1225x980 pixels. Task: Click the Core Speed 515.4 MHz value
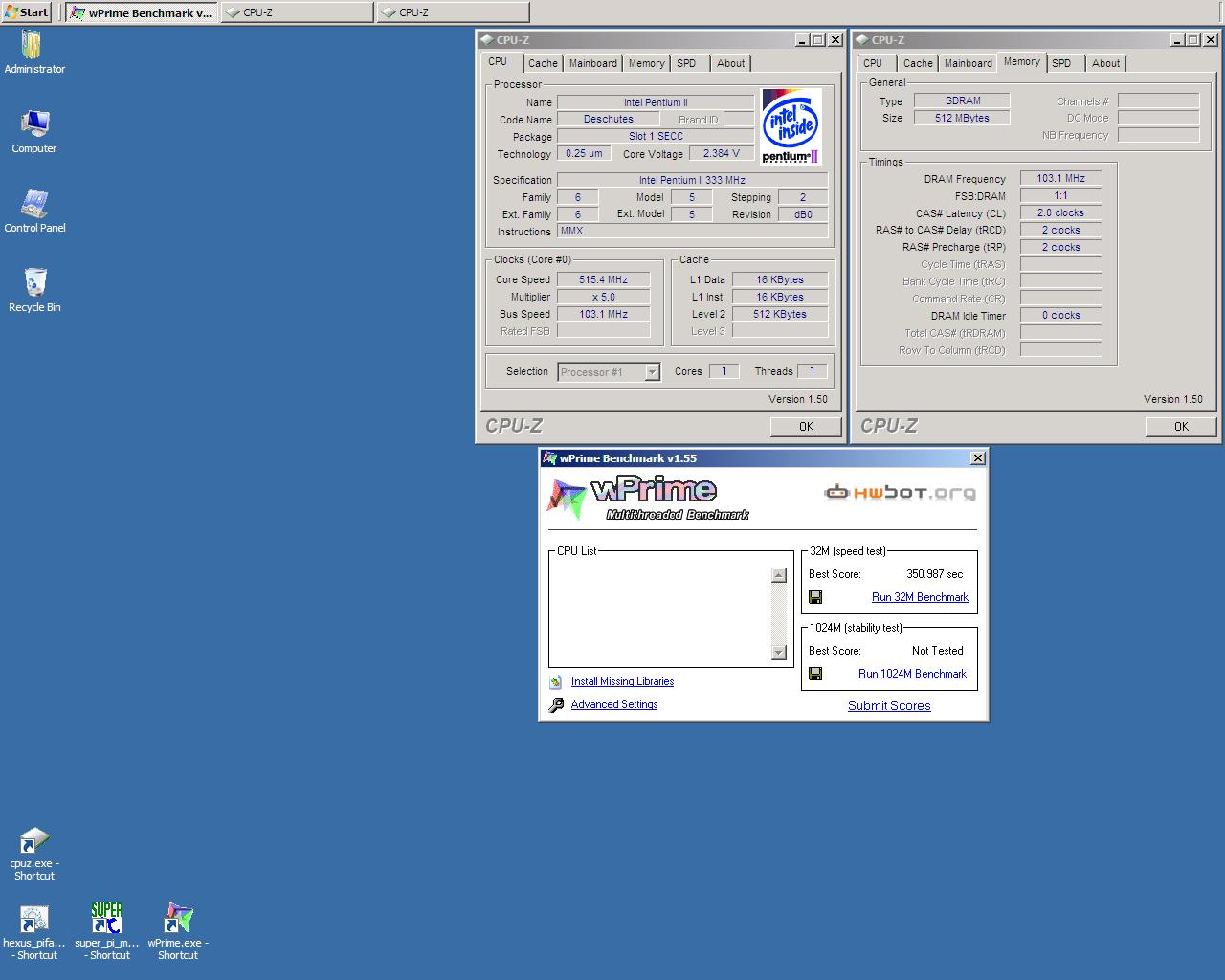603,279
